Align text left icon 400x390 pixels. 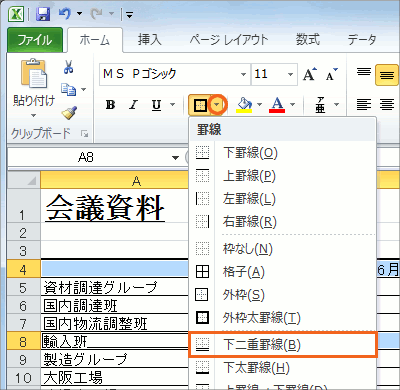(x=364, y=105)
